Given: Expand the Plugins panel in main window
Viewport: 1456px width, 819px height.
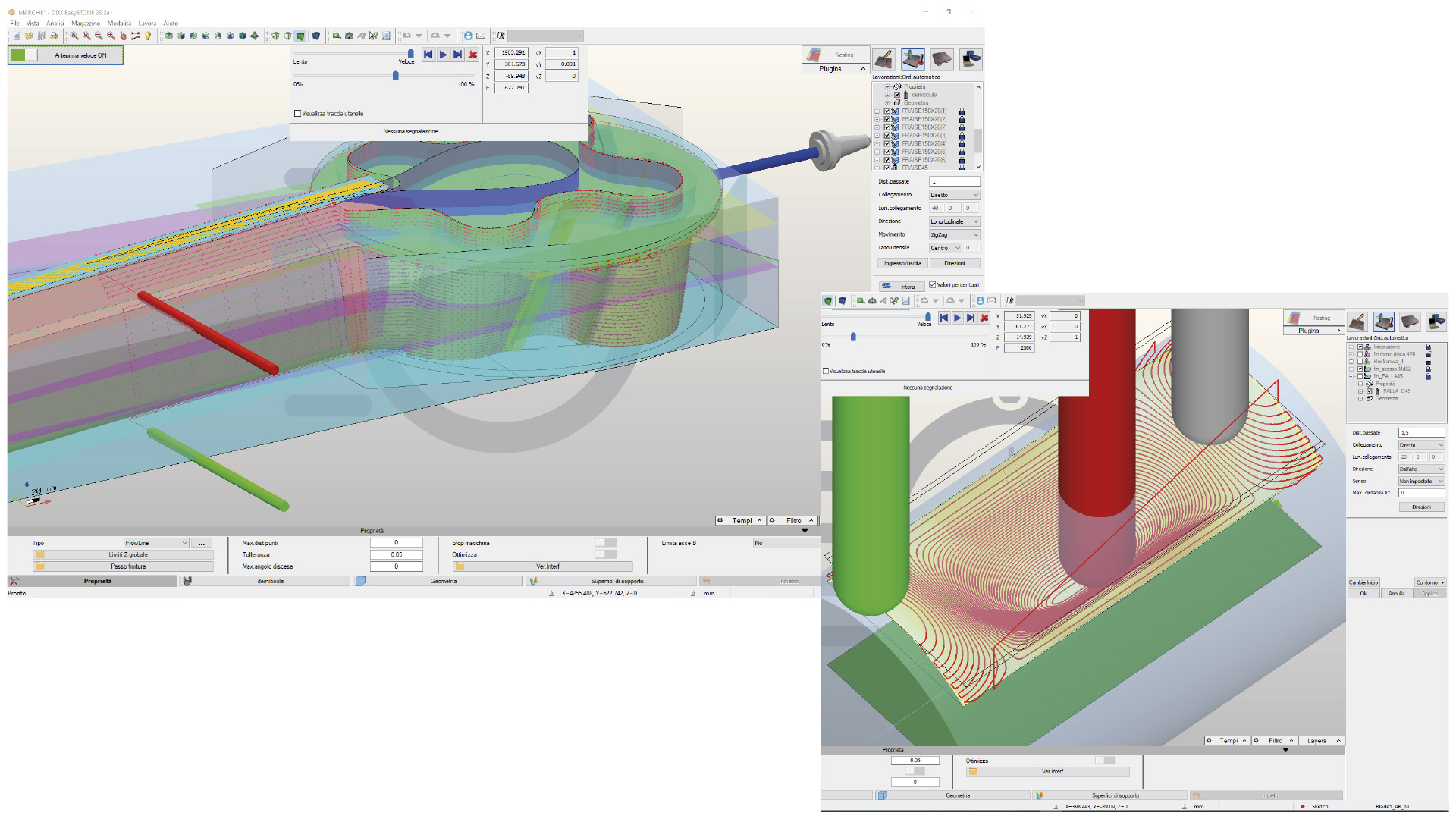Looking at the screenshot, I should tap(834, 69).
